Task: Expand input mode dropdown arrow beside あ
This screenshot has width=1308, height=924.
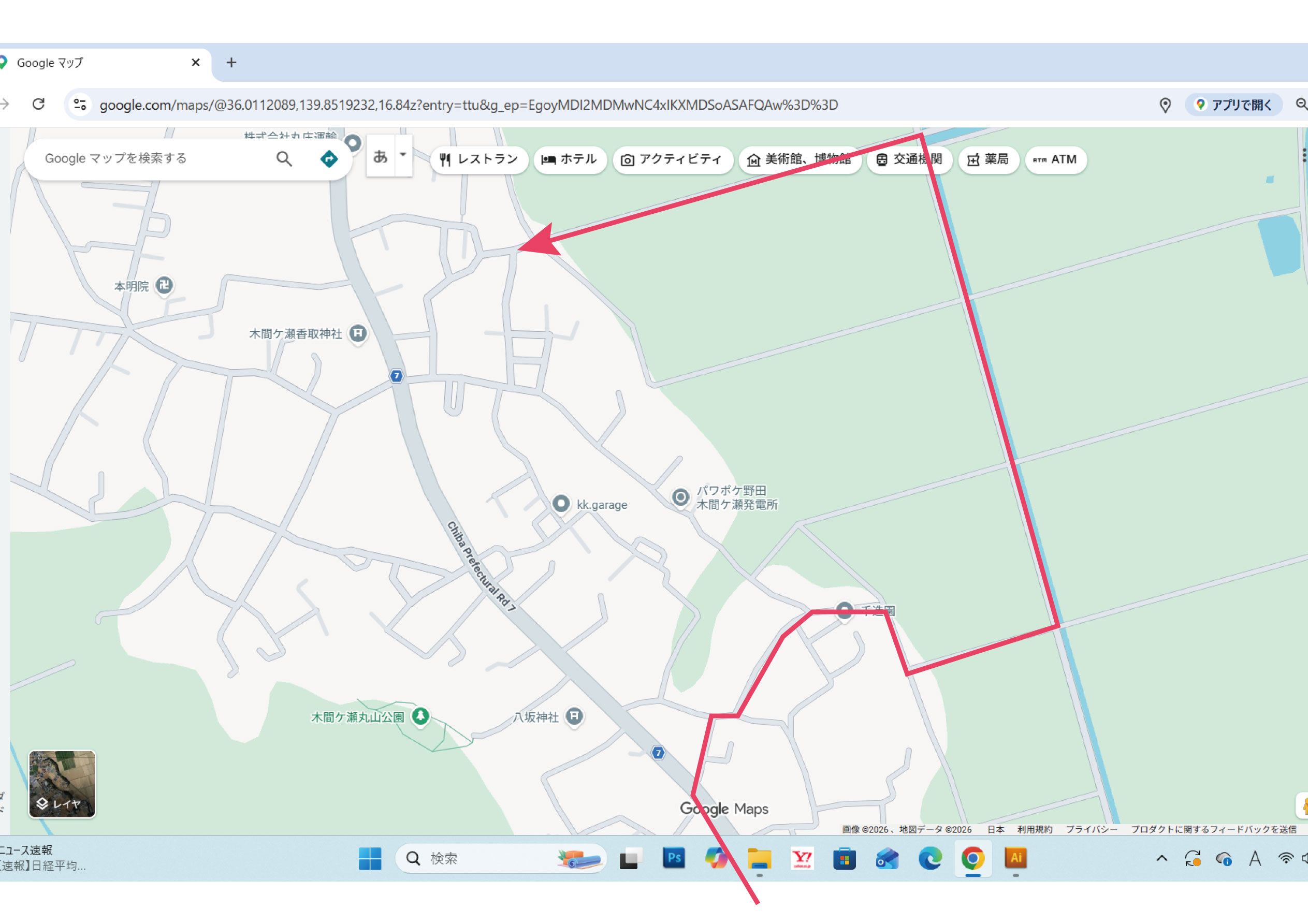Action: pyautogui.click(x=403, y=155)
